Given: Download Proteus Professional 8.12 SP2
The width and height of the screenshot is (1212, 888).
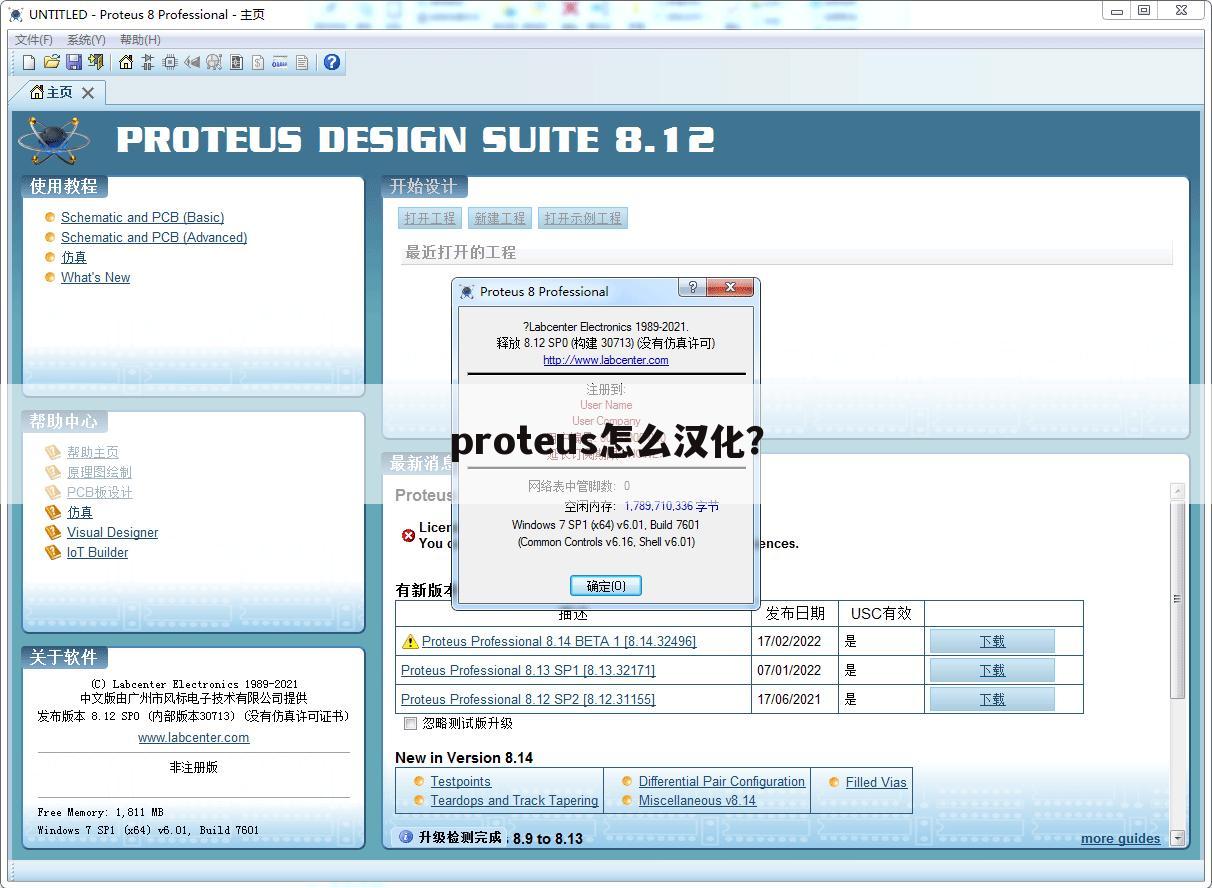Looking at the screenshot, I should point(992,699).
